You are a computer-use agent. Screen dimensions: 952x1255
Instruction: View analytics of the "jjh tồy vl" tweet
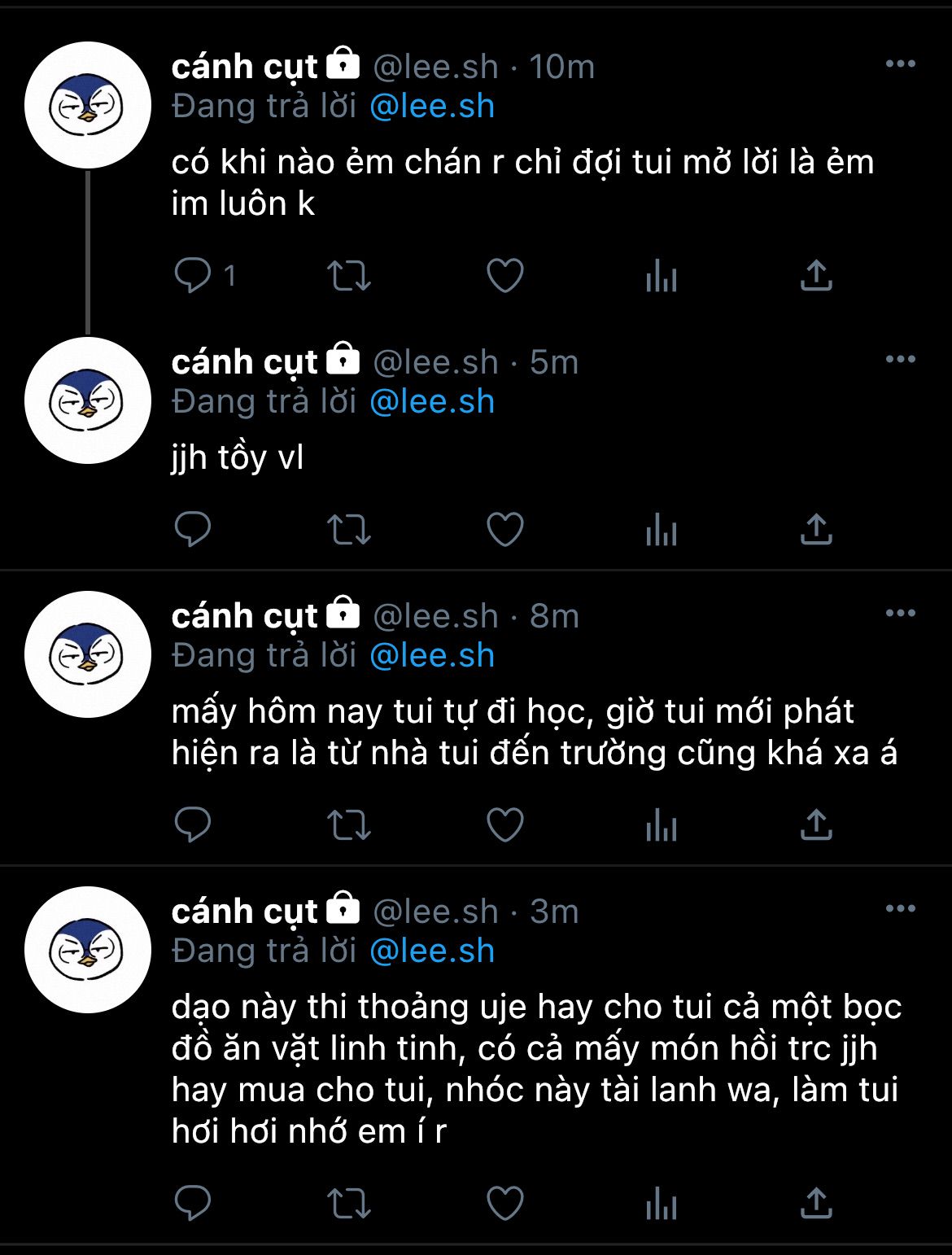661,530
